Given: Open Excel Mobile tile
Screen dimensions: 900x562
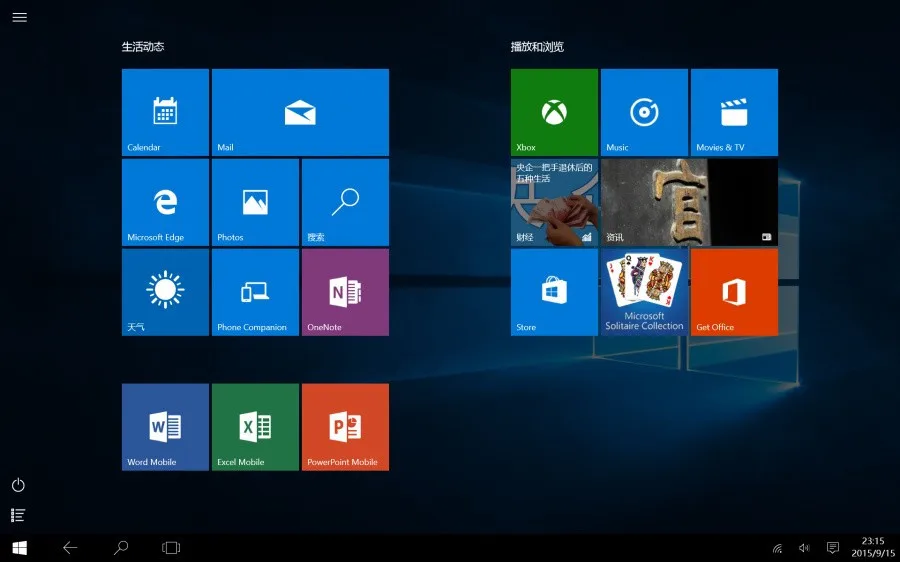Looking at the screenshot, I should [255, 427].
